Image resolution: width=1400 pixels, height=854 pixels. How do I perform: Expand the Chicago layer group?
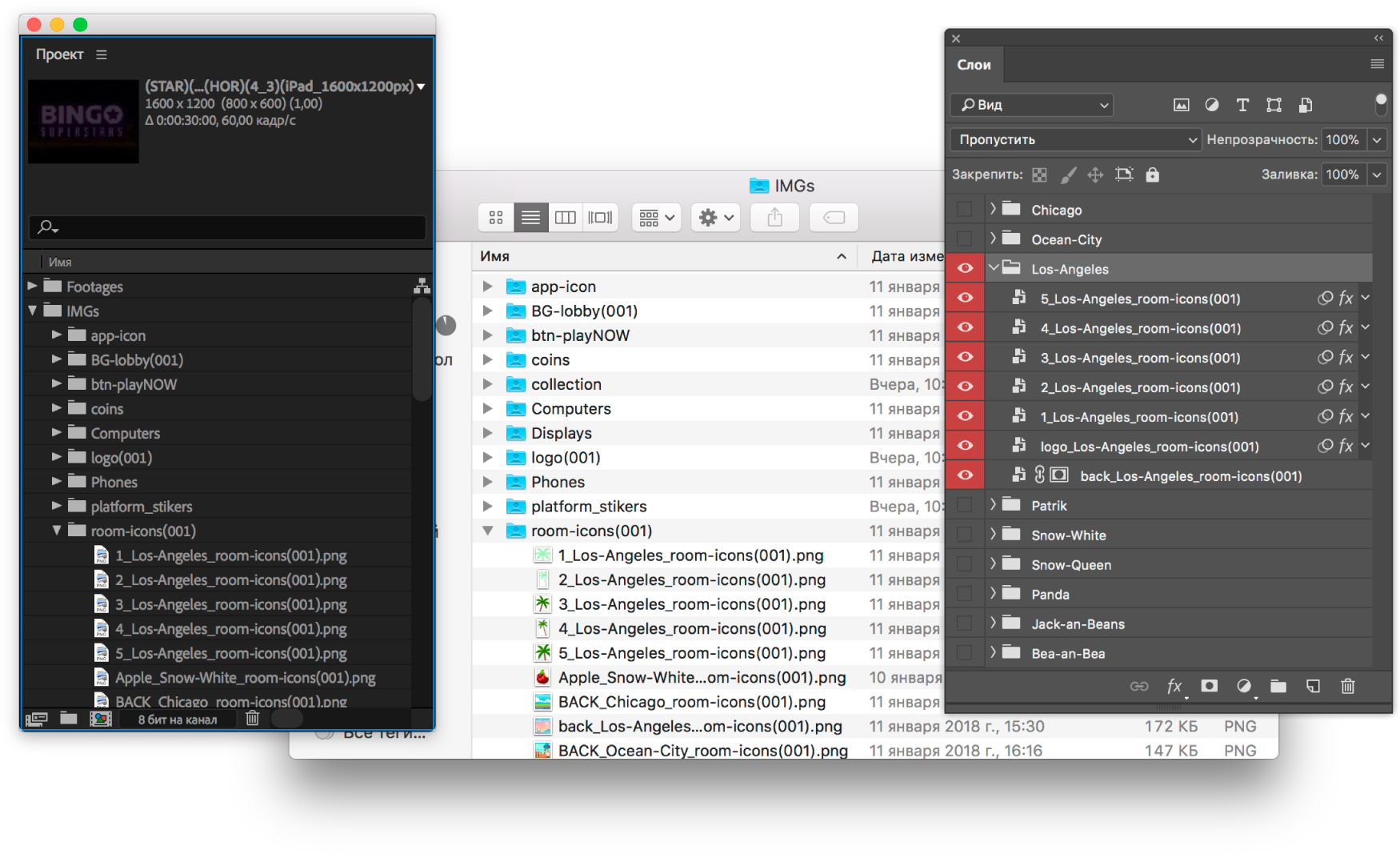point(993,209)
